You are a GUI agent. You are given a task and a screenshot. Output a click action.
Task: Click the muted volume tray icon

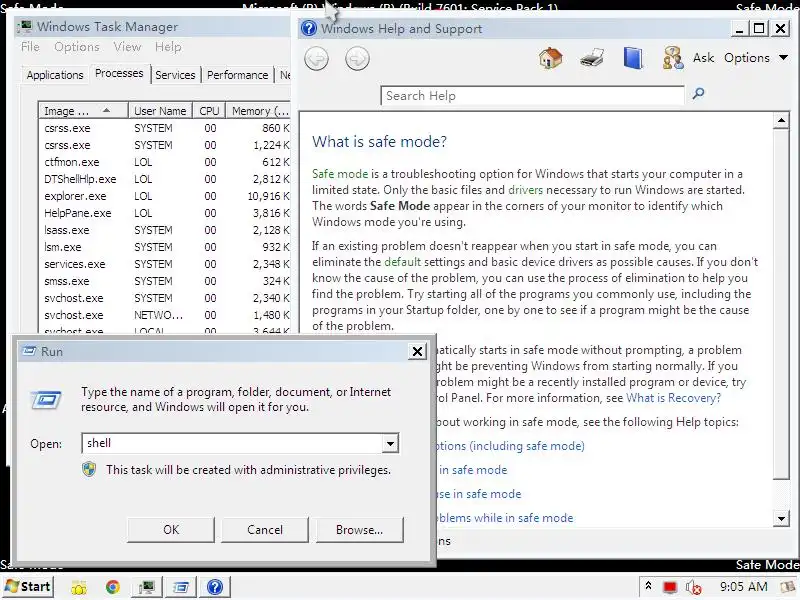pos(693,587)
